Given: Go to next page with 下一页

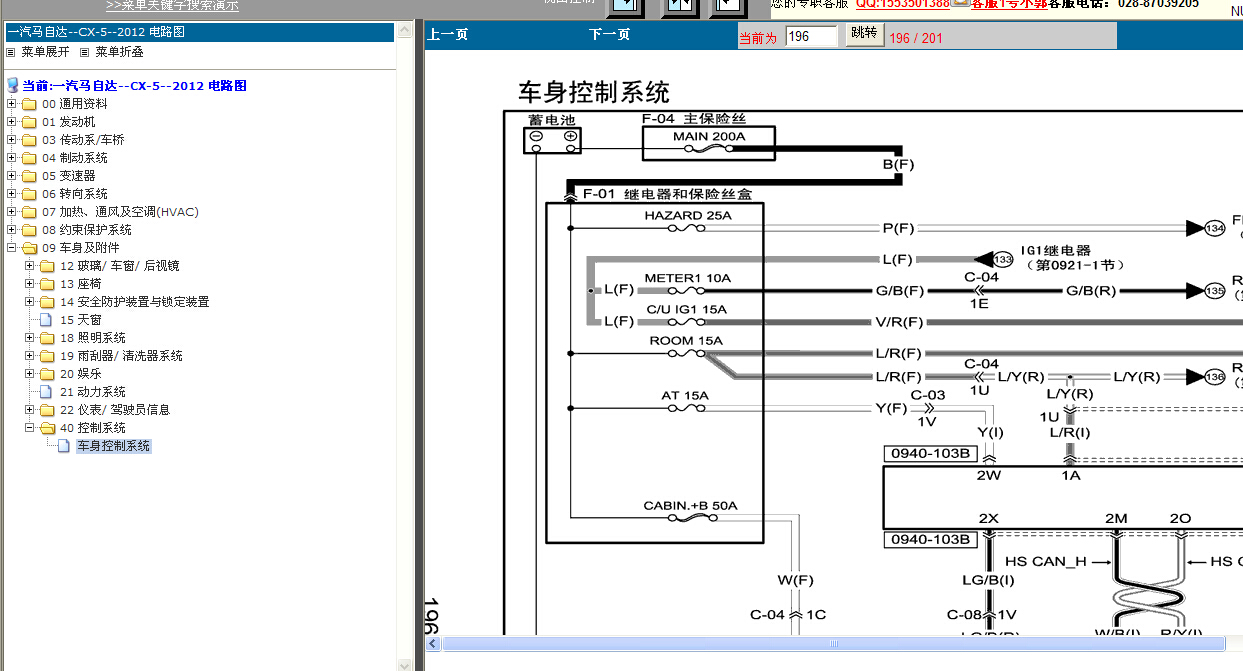Looking at the screenshot, I should [610, 35].
